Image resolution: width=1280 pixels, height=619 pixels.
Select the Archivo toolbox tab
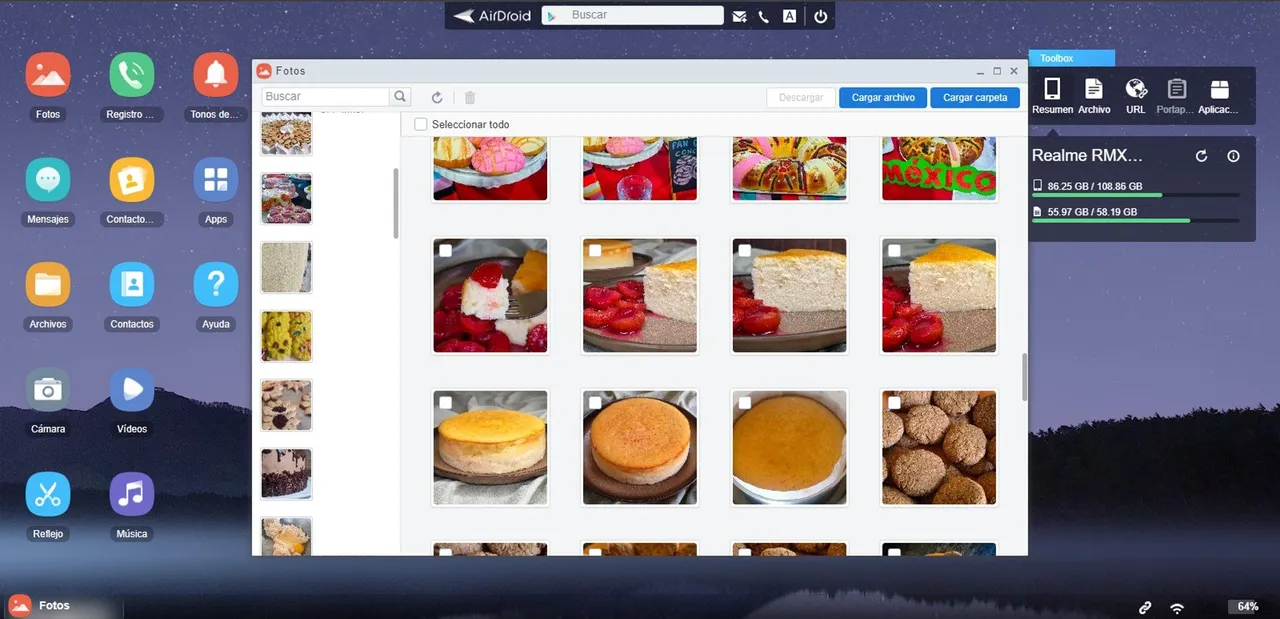pyautogui.click(x=1094, y=96)
